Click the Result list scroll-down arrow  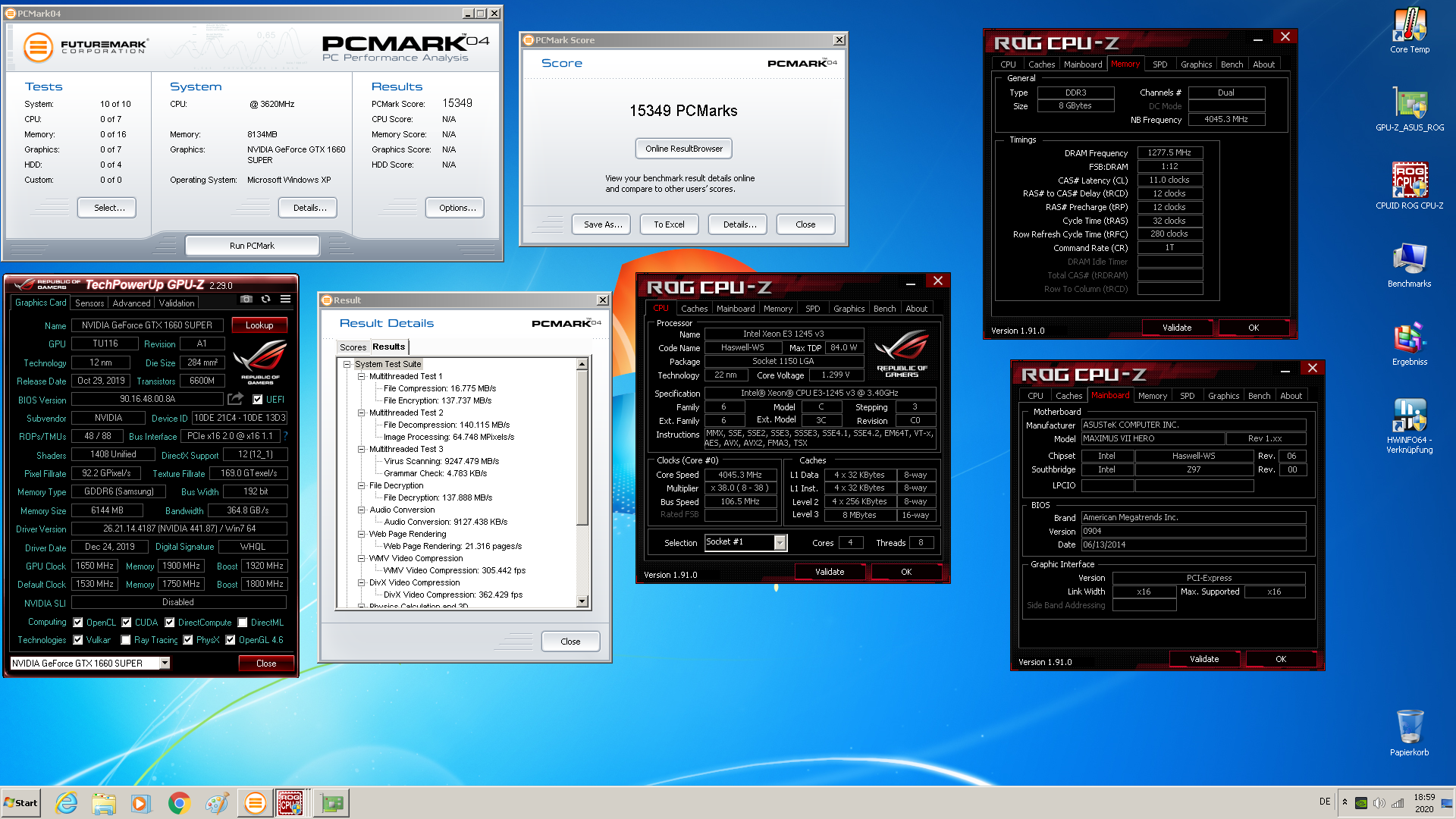pos(582,601)
